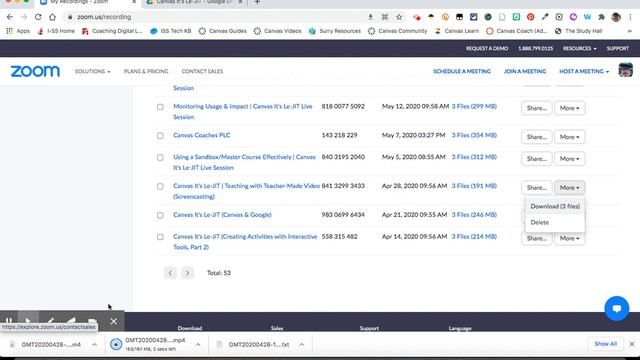This screenshot has width=640, height=360.
Task: Open 3 Files (299 MB) link
Action: [474, 107]
